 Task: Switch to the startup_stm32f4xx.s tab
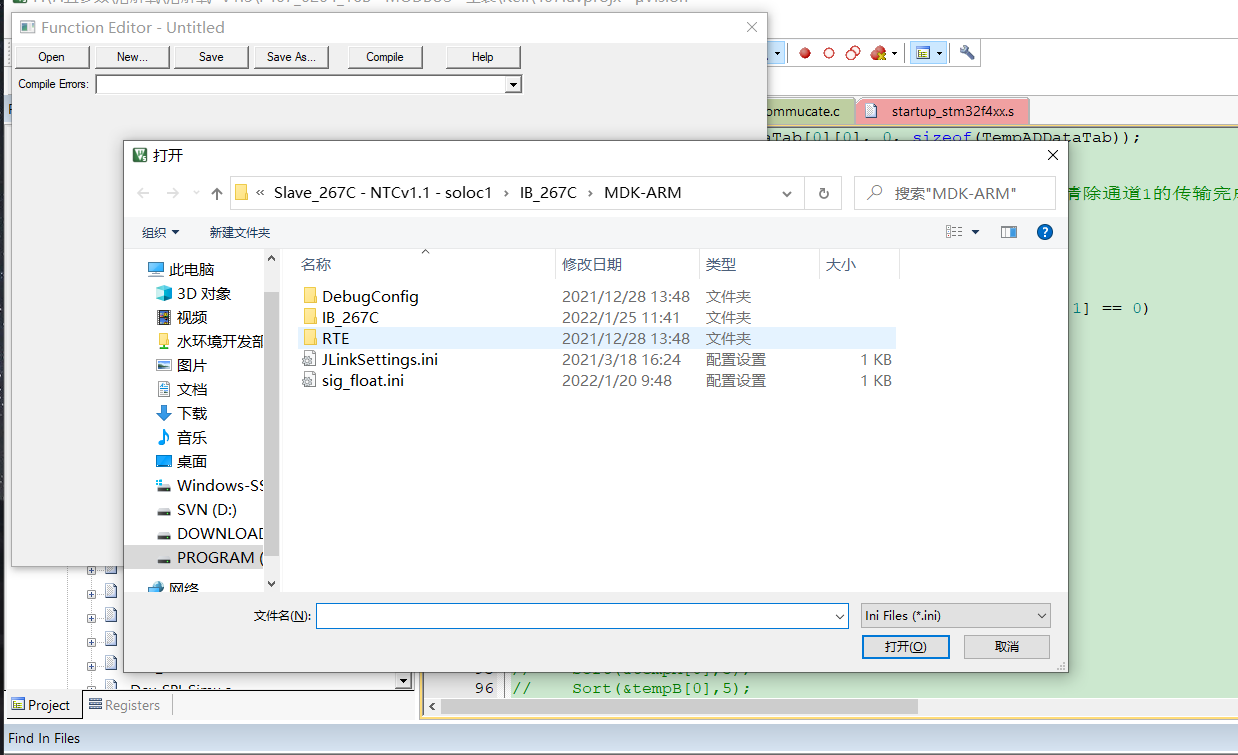point(941,110)
